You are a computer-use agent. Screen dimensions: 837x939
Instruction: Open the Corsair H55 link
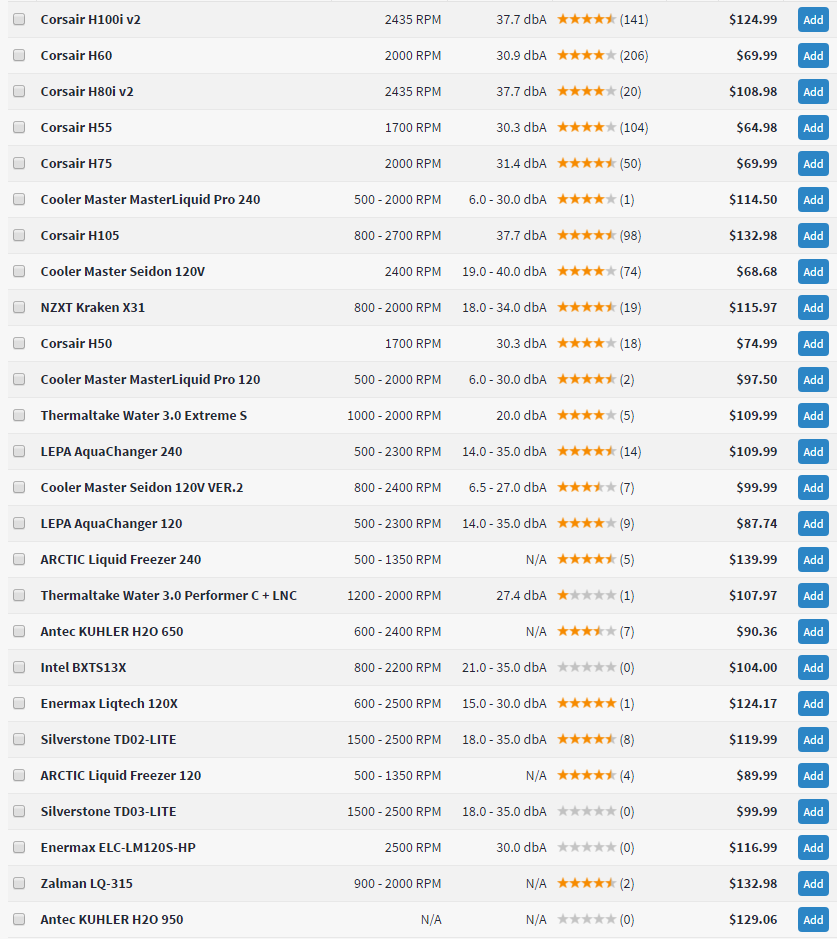click(x=76, y=127)
